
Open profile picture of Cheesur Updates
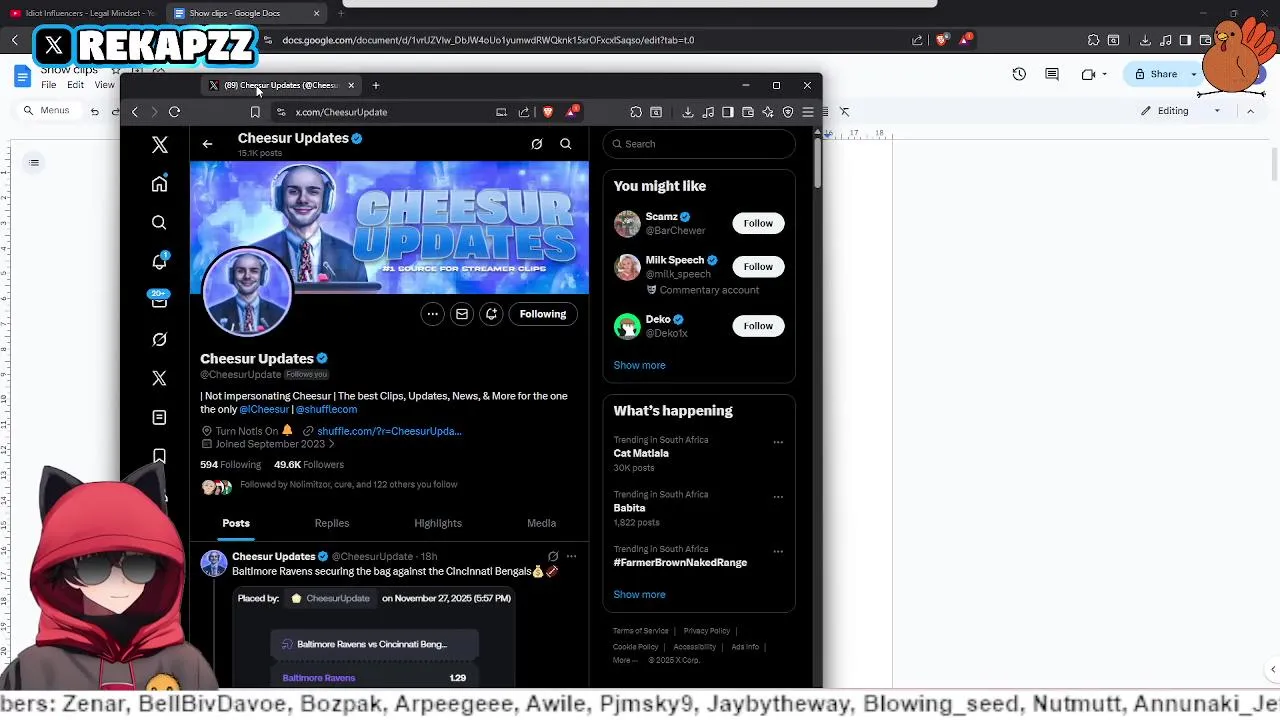point(247,291)
